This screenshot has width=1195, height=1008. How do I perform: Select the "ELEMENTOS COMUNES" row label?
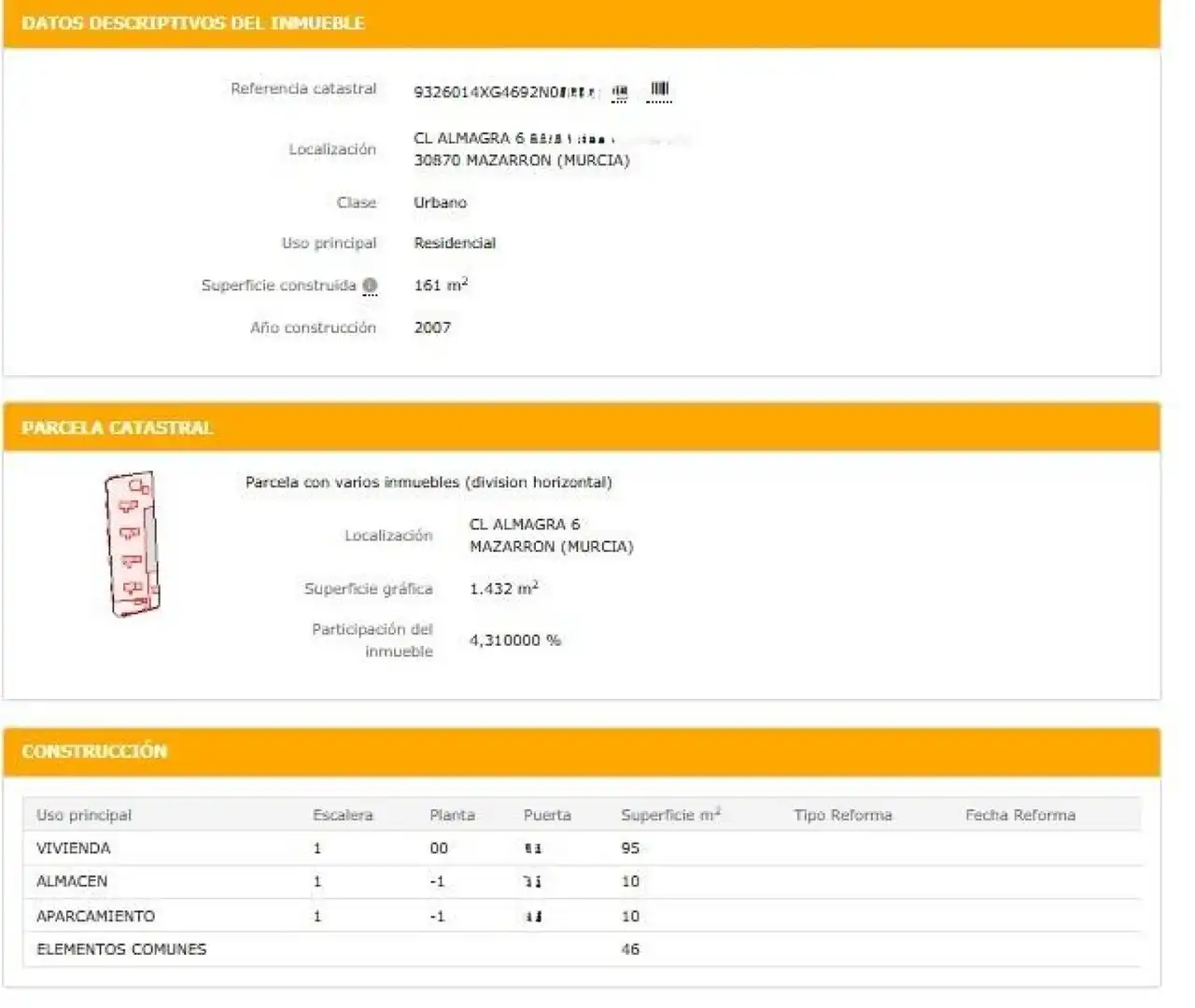pos(121,949)
